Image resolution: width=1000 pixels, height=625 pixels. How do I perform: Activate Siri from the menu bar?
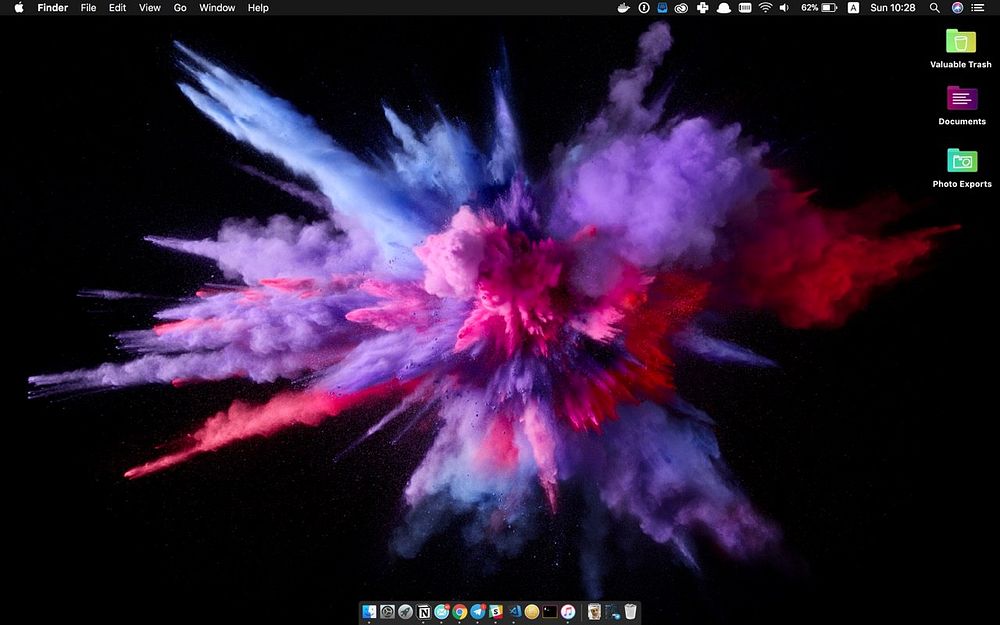point(957,8)
